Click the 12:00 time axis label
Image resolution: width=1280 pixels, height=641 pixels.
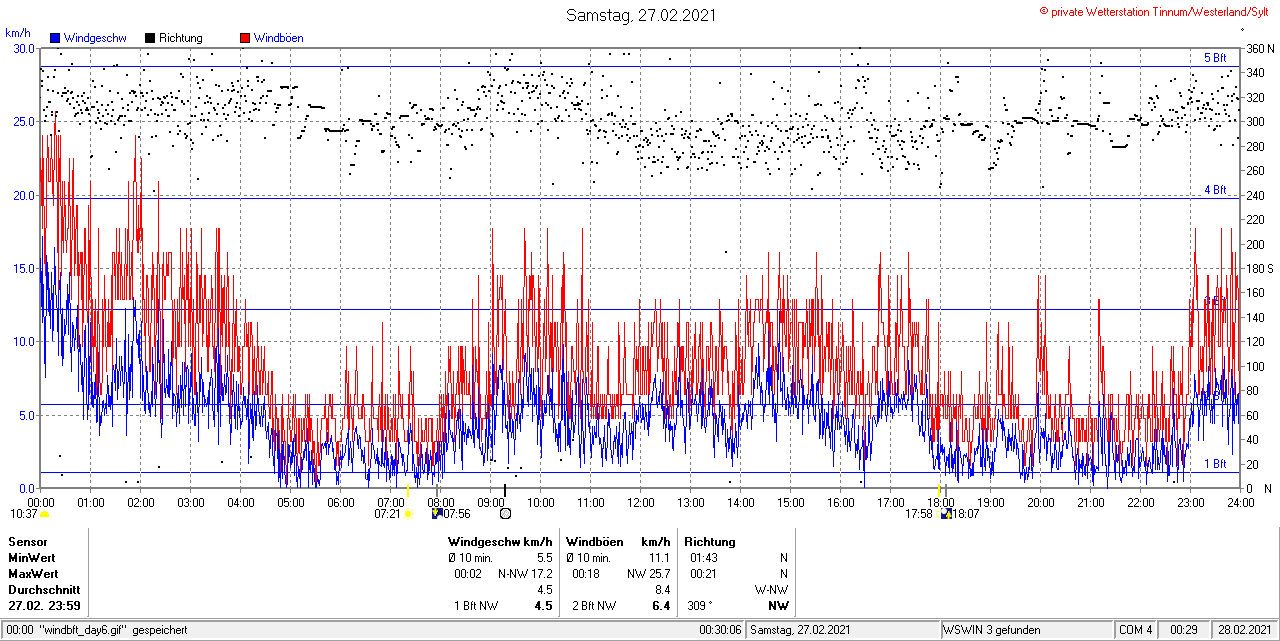(x=641, y=502)
